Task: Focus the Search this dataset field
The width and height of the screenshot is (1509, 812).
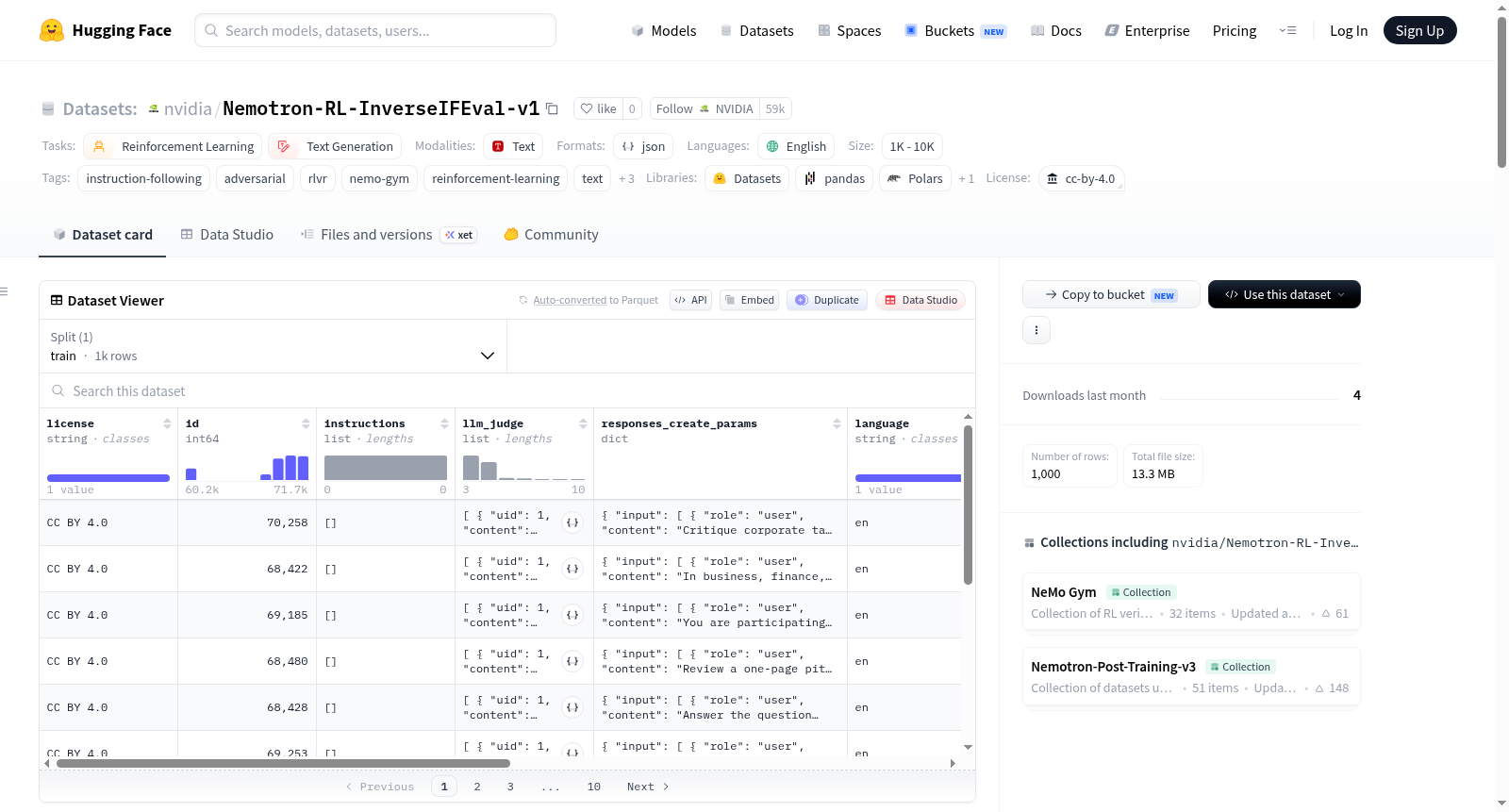Action: coord(507,390)
